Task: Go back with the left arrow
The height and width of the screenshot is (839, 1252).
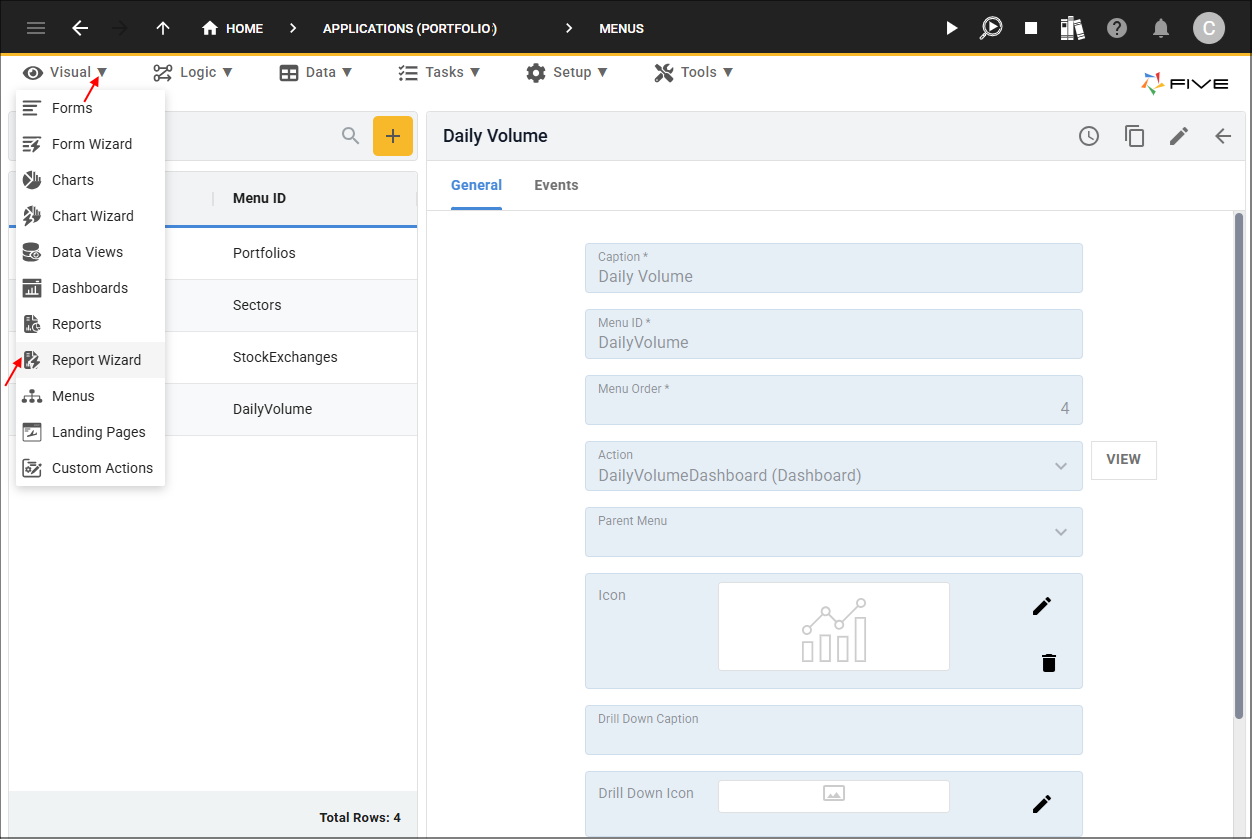Action: coord(80,28)
